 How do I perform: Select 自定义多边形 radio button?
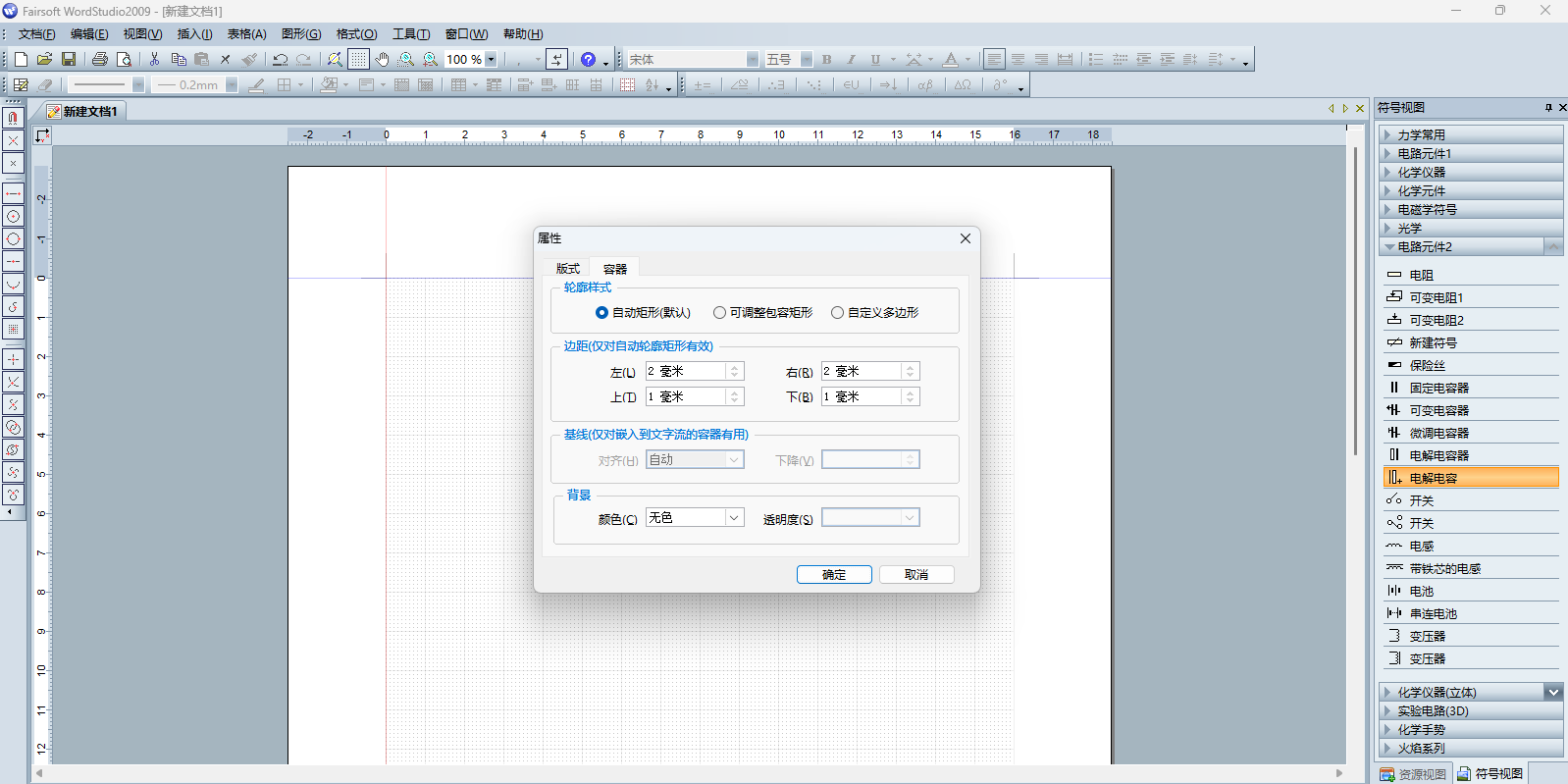tap(837, 313)
